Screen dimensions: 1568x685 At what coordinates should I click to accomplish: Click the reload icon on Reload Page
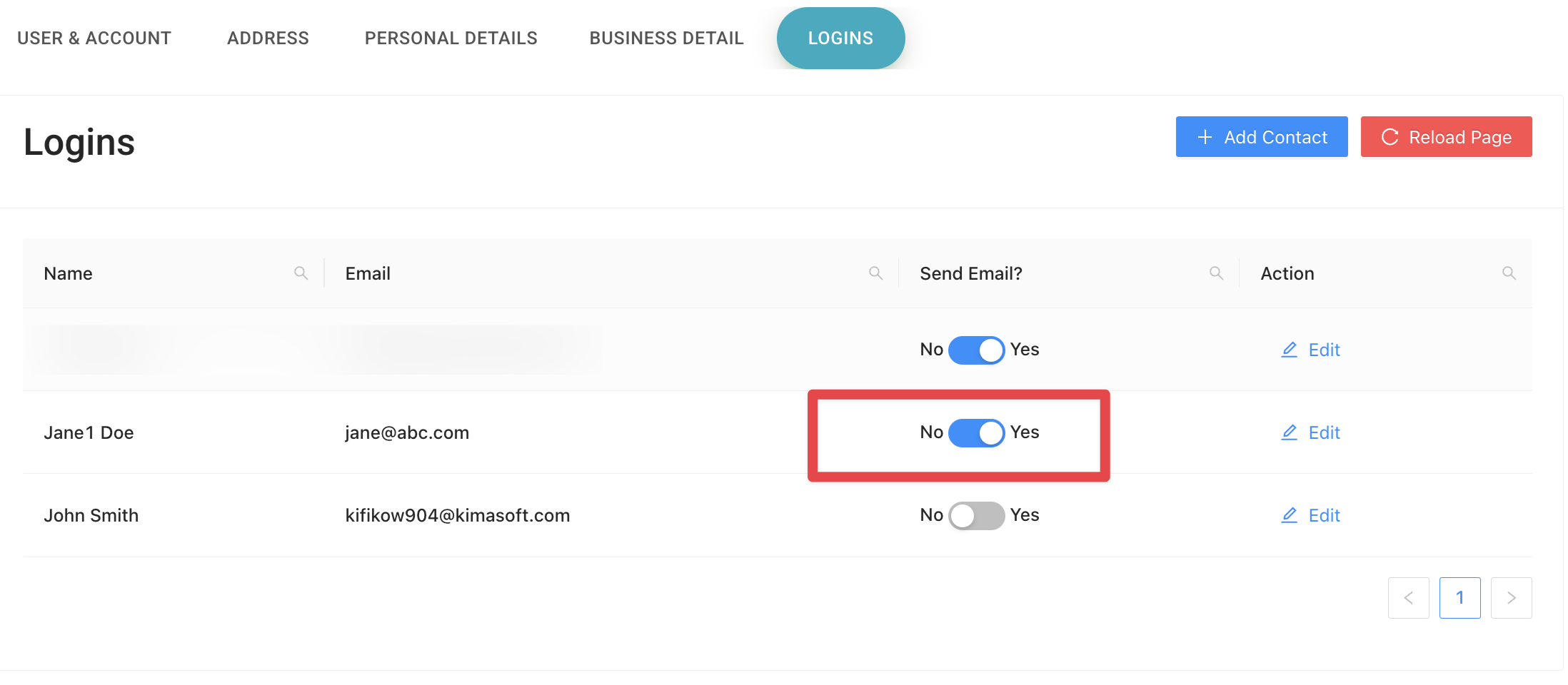1389,137
